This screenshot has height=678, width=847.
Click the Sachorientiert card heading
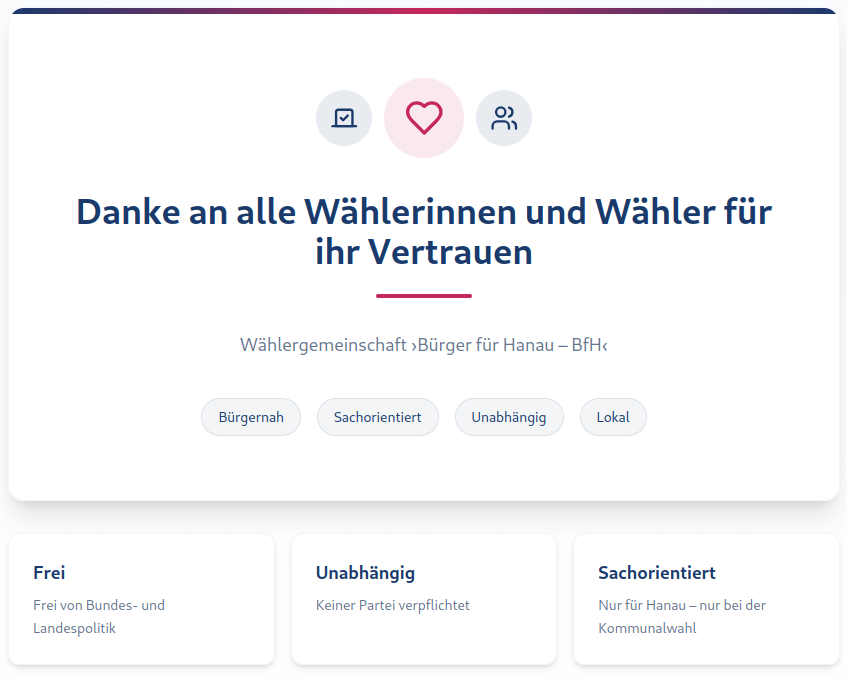click(x=656, y=572)
